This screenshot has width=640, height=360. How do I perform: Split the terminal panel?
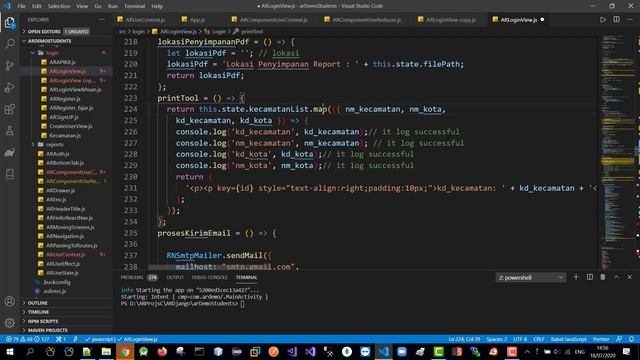(590, 277)
